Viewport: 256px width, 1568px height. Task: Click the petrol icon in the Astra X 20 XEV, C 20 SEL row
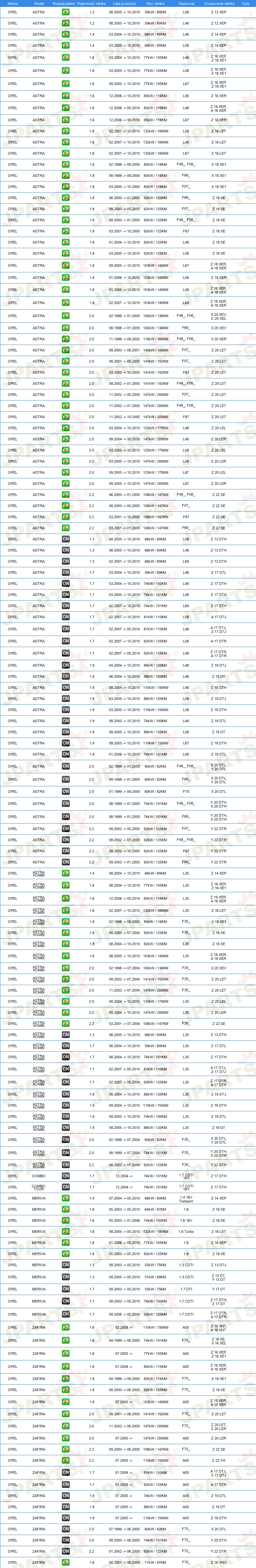click(x=66, y=316)
